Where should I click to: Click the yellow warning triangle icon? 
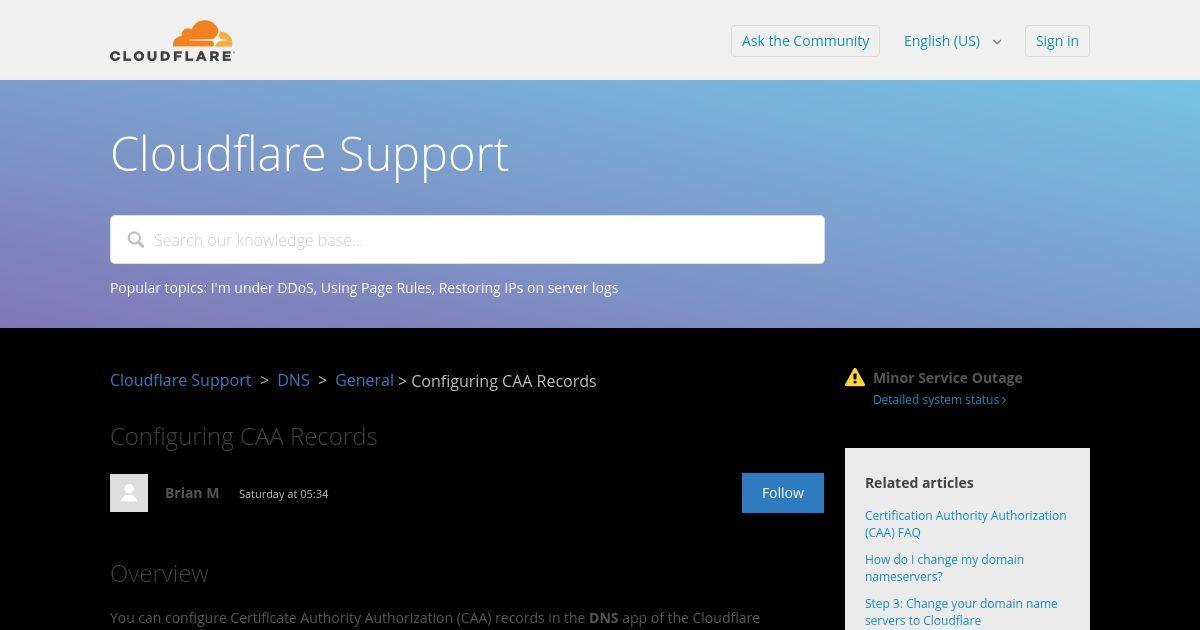tap(855, 377)
